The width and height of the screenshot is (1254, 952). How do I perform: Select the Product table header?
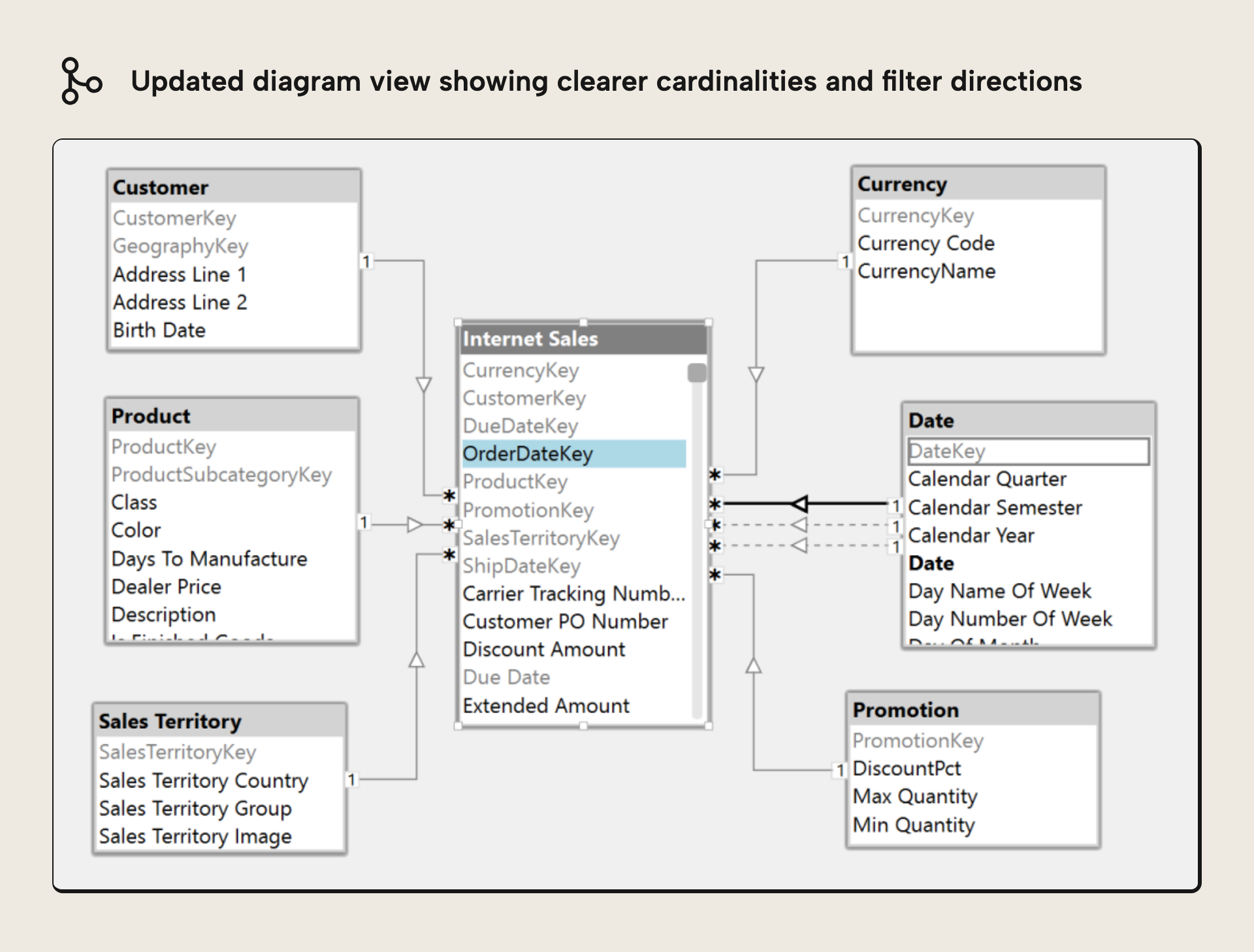[232, 416]
